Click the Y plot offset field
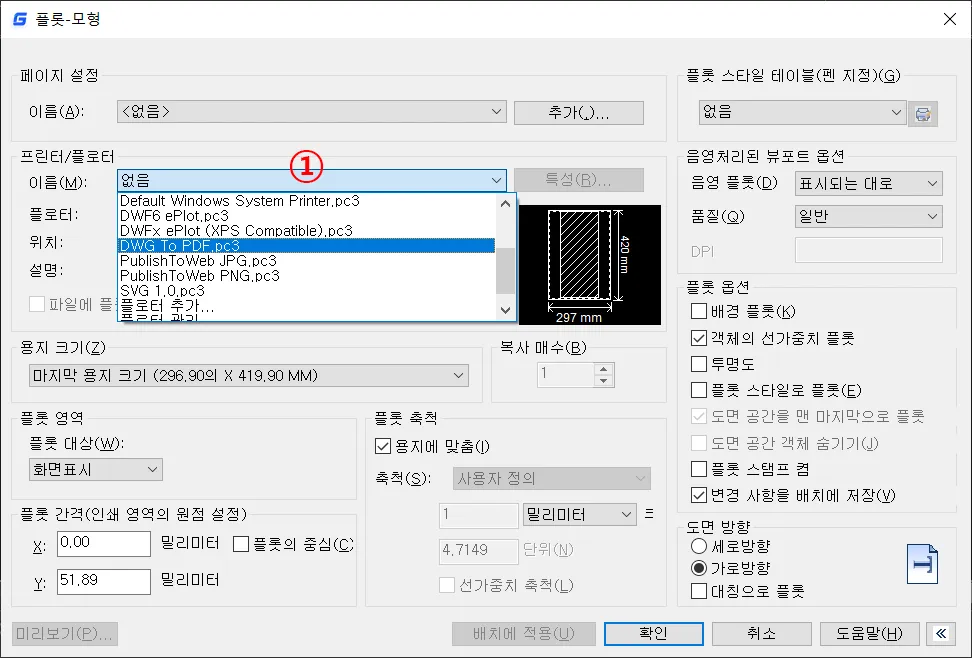 pos(104,581)
